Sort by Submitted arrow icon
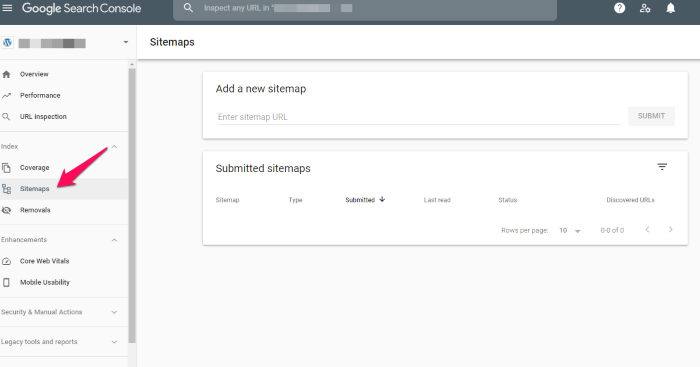The image size is (700, 367). pyautogui.click(x=382, y=200)
